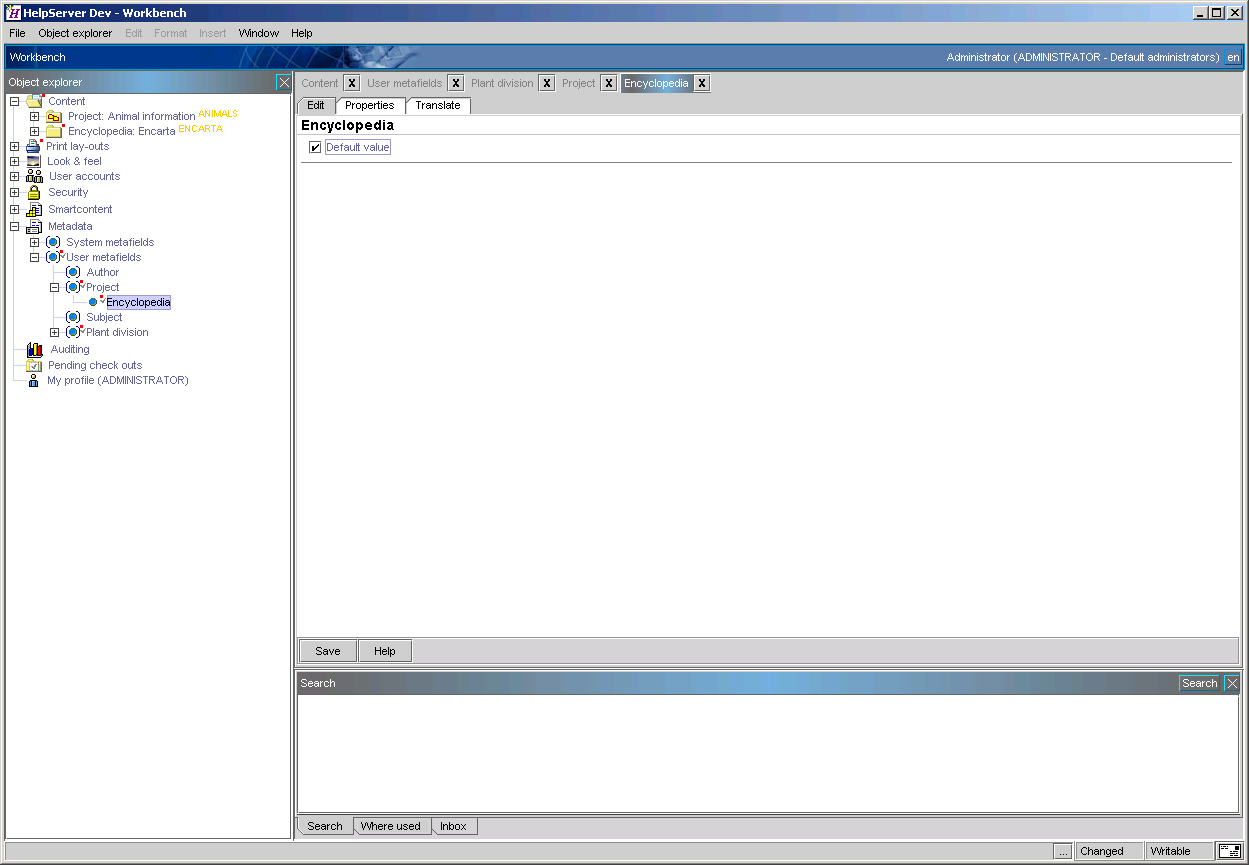Click the Search button in Search header
1249x865 pixels.
pos(1200,683)
